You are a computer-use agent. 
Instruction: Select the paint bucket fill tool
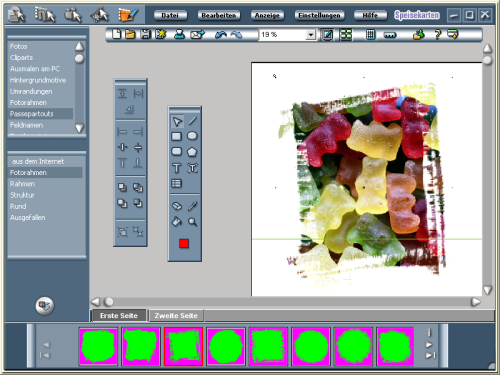click(176, 222)
